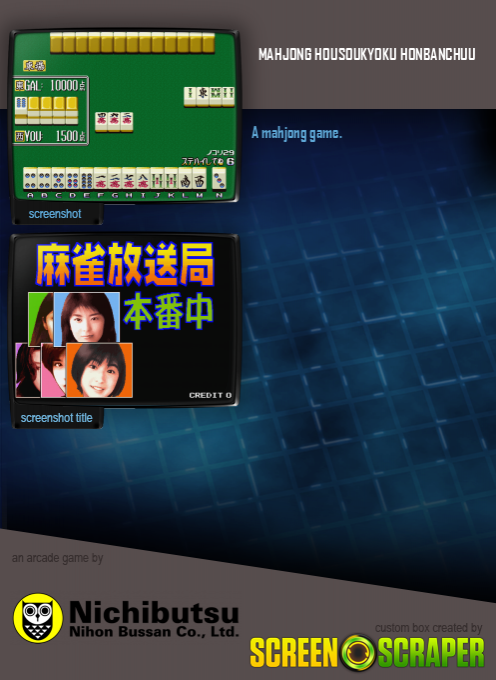Click the Nichibutsu owl logo

coord(38,618)
